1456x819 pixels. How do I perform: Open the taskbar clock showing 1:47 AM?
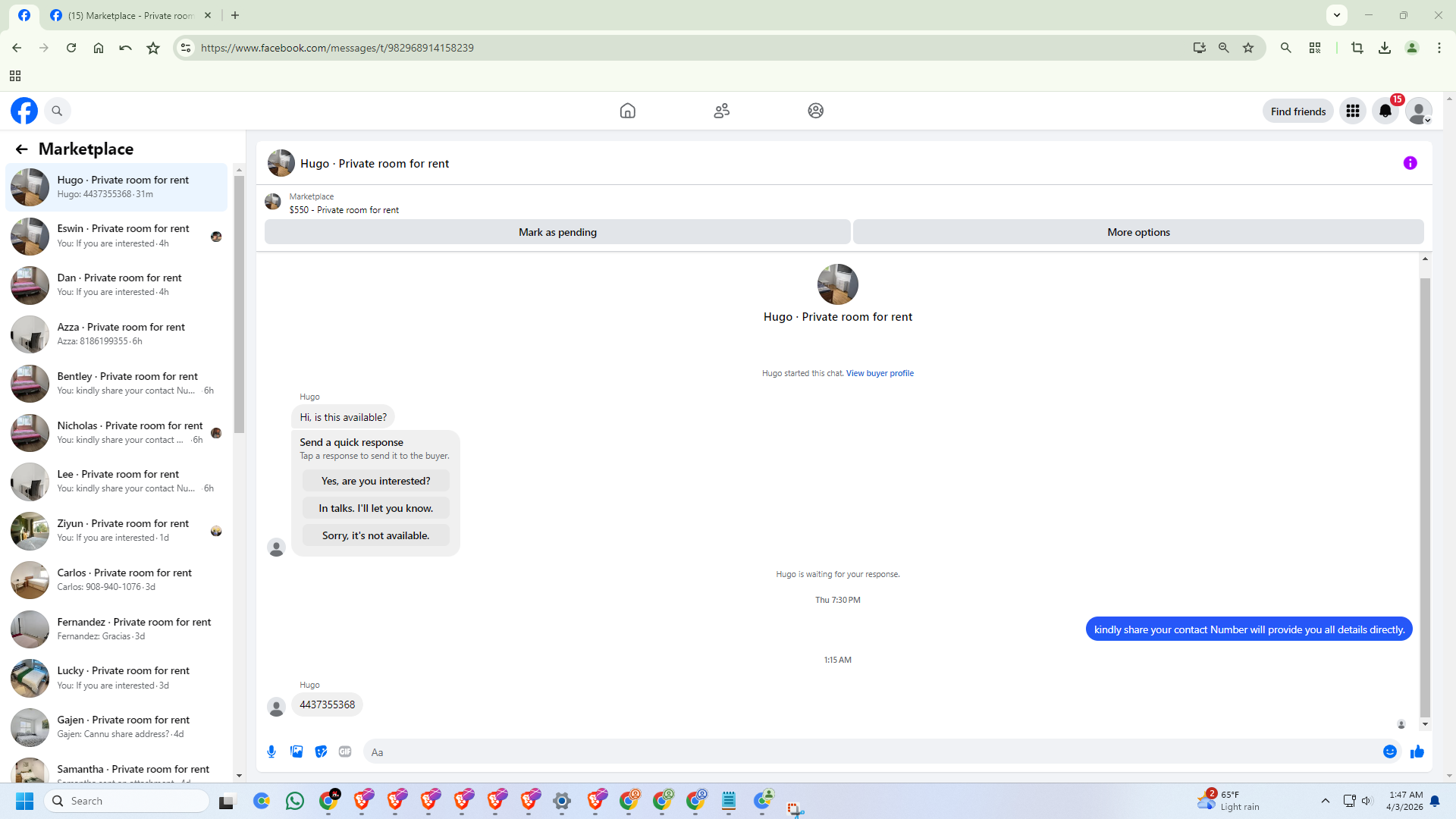[x=1405, y=801]
